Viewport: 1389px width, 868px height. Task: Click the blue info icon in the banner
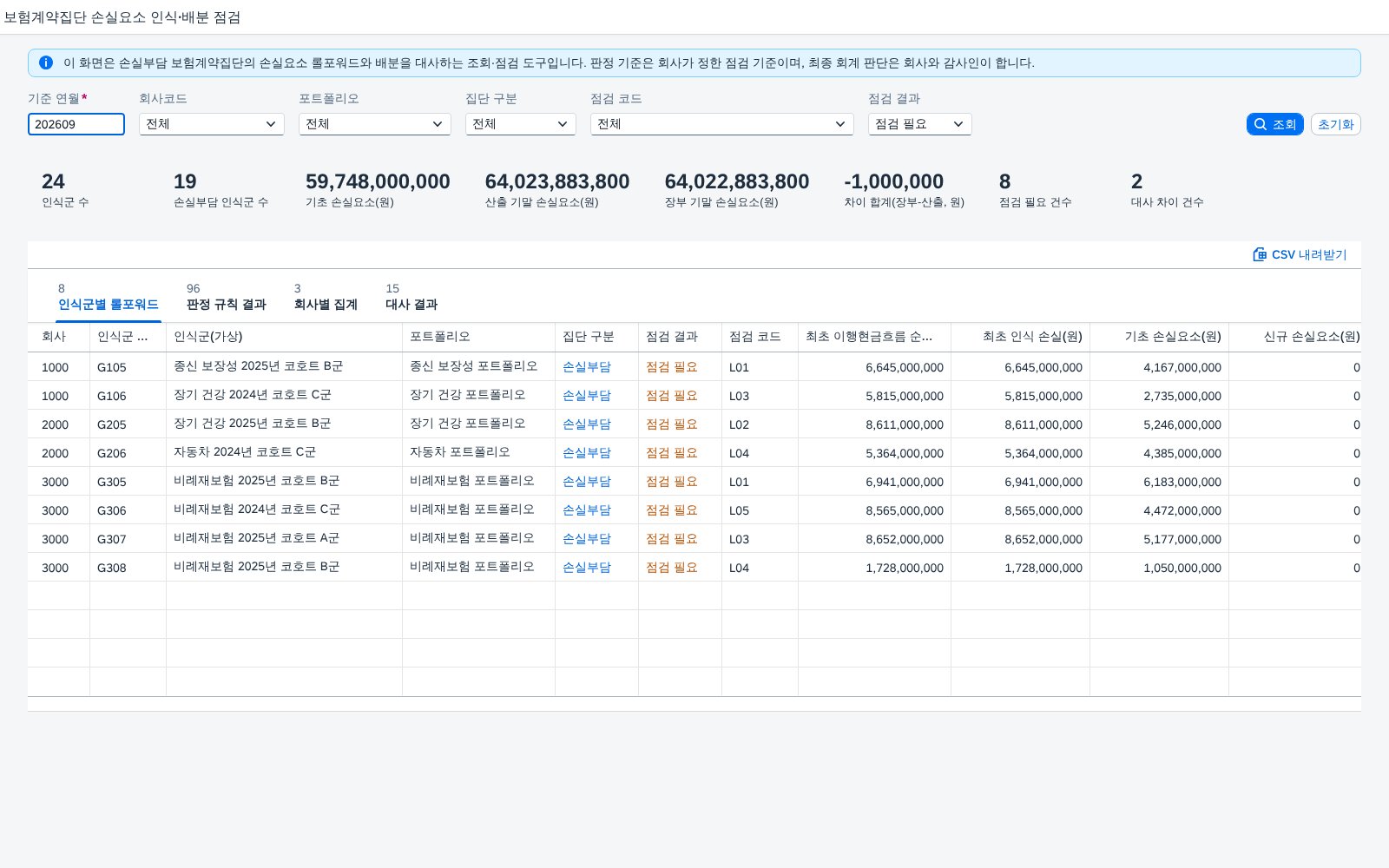[x=46, y=62]
